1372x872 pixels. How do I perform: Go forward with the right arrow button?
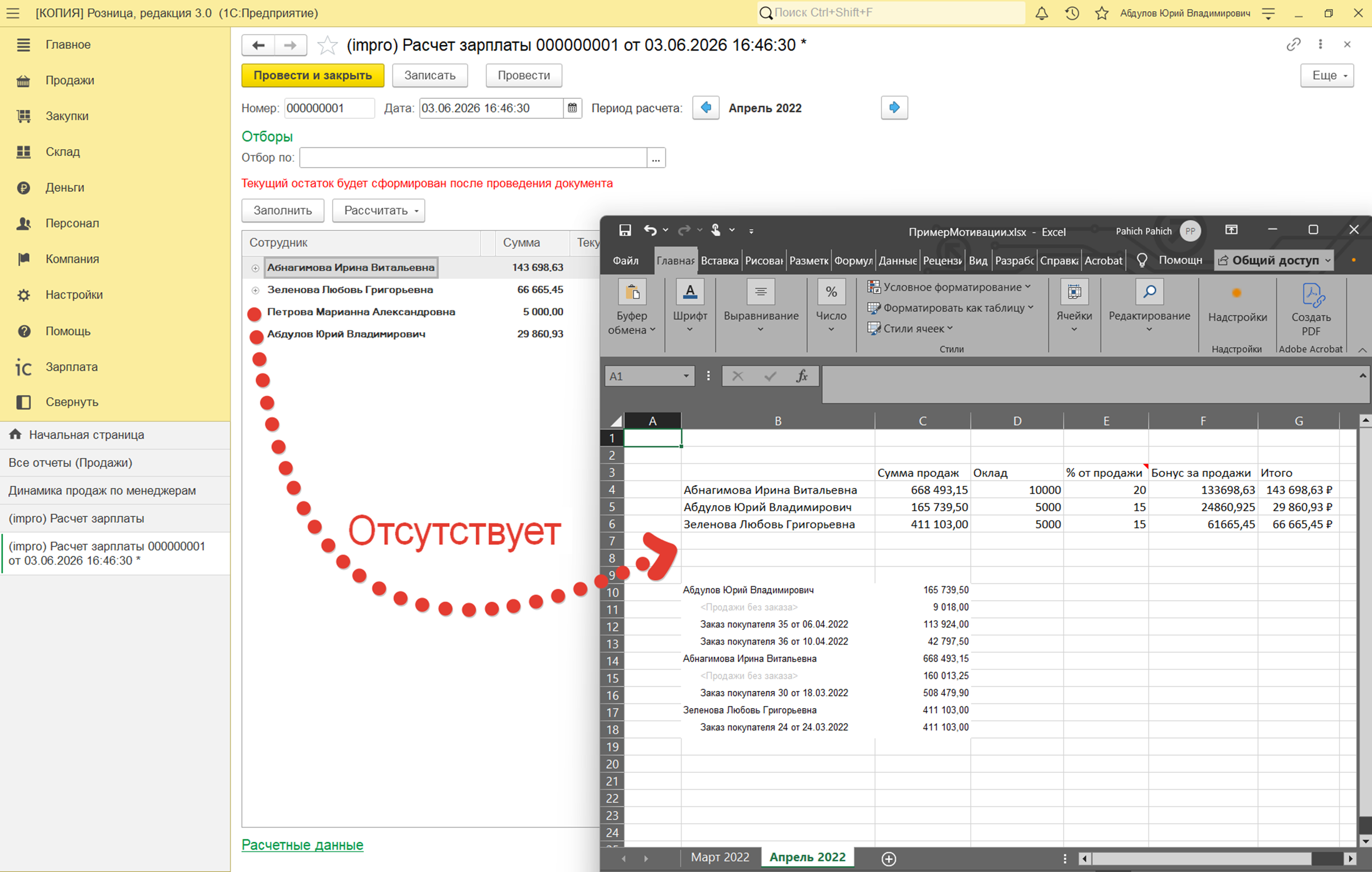point(290,45)
